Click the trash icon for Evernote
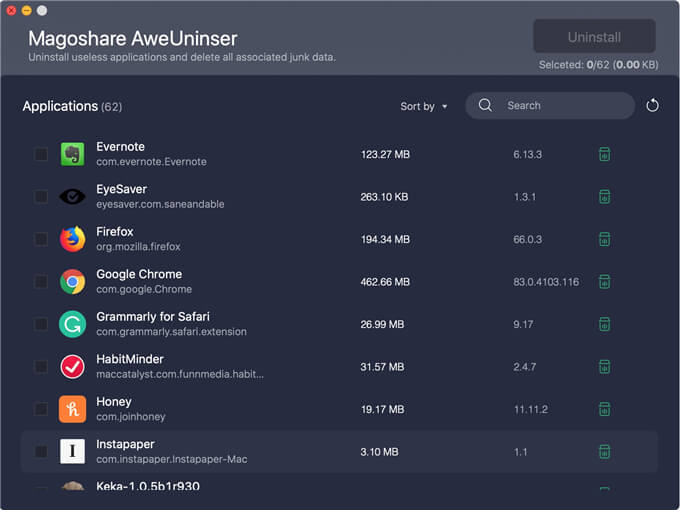680x510 pixels. 605,154
